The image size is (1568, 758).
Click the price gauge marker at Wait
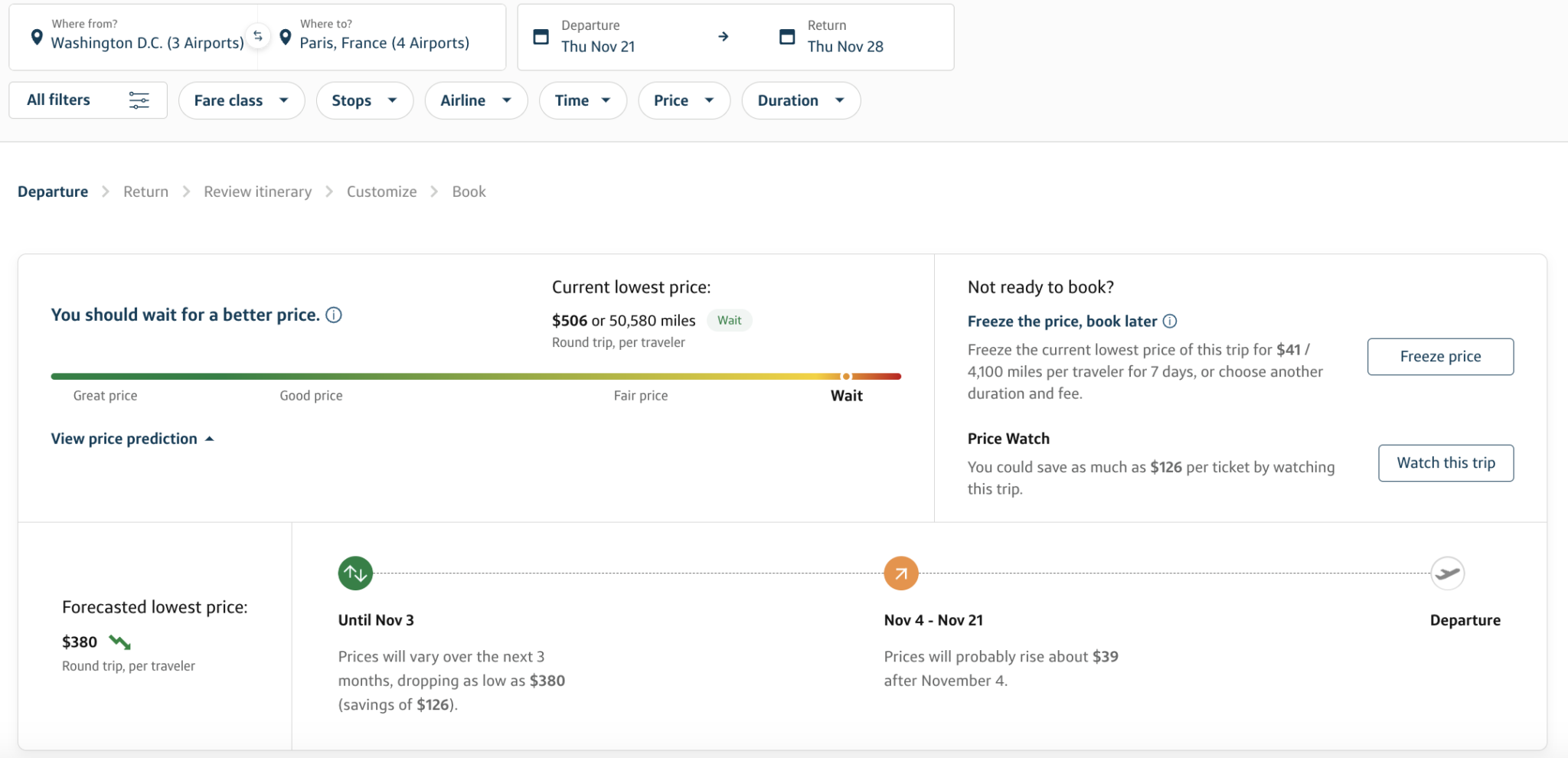846,377
